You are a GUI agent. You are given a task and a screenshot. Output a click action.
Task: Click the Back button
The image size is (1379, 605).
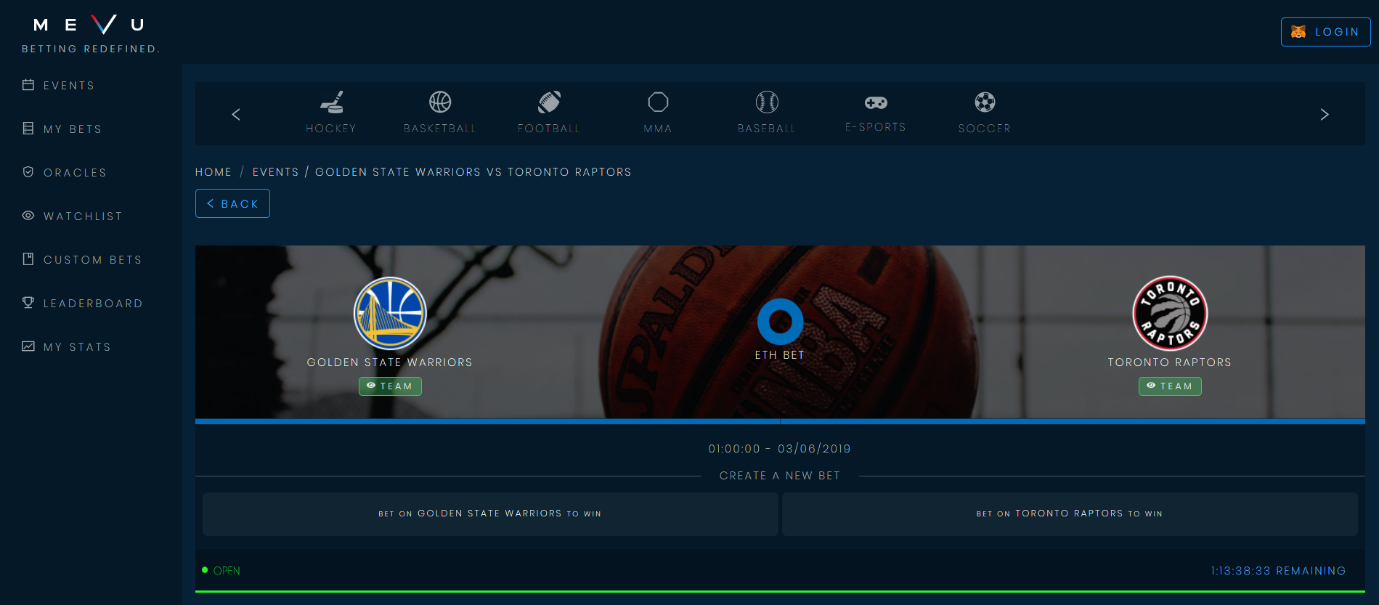click(232, 203)
